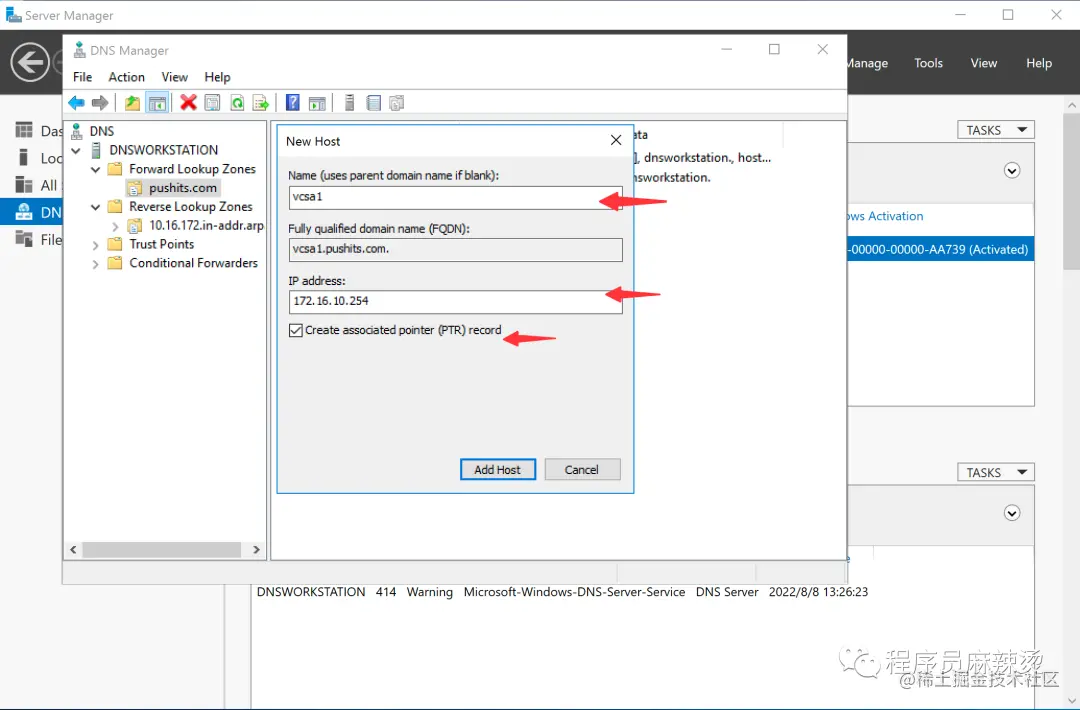Click the tree pane horizontal scrollbar thumb
This screenshot has width=1080, height=710.
(162, 550)
